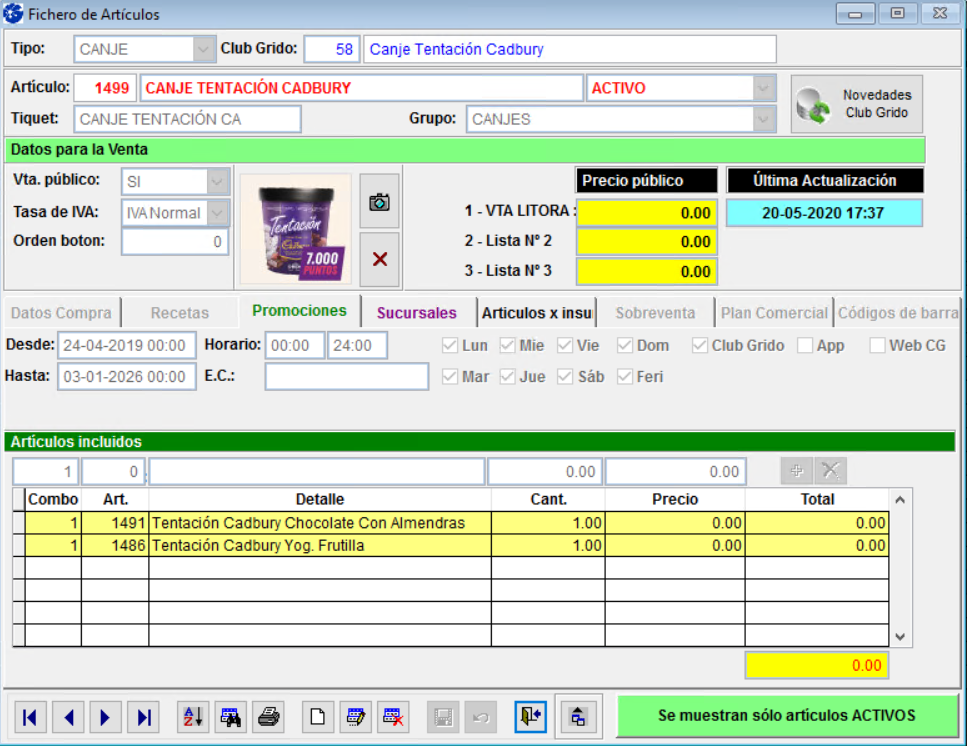The height and width of the screenshot is (746, 967).
Task: Click the Desde date field
Action: [126, 345]
